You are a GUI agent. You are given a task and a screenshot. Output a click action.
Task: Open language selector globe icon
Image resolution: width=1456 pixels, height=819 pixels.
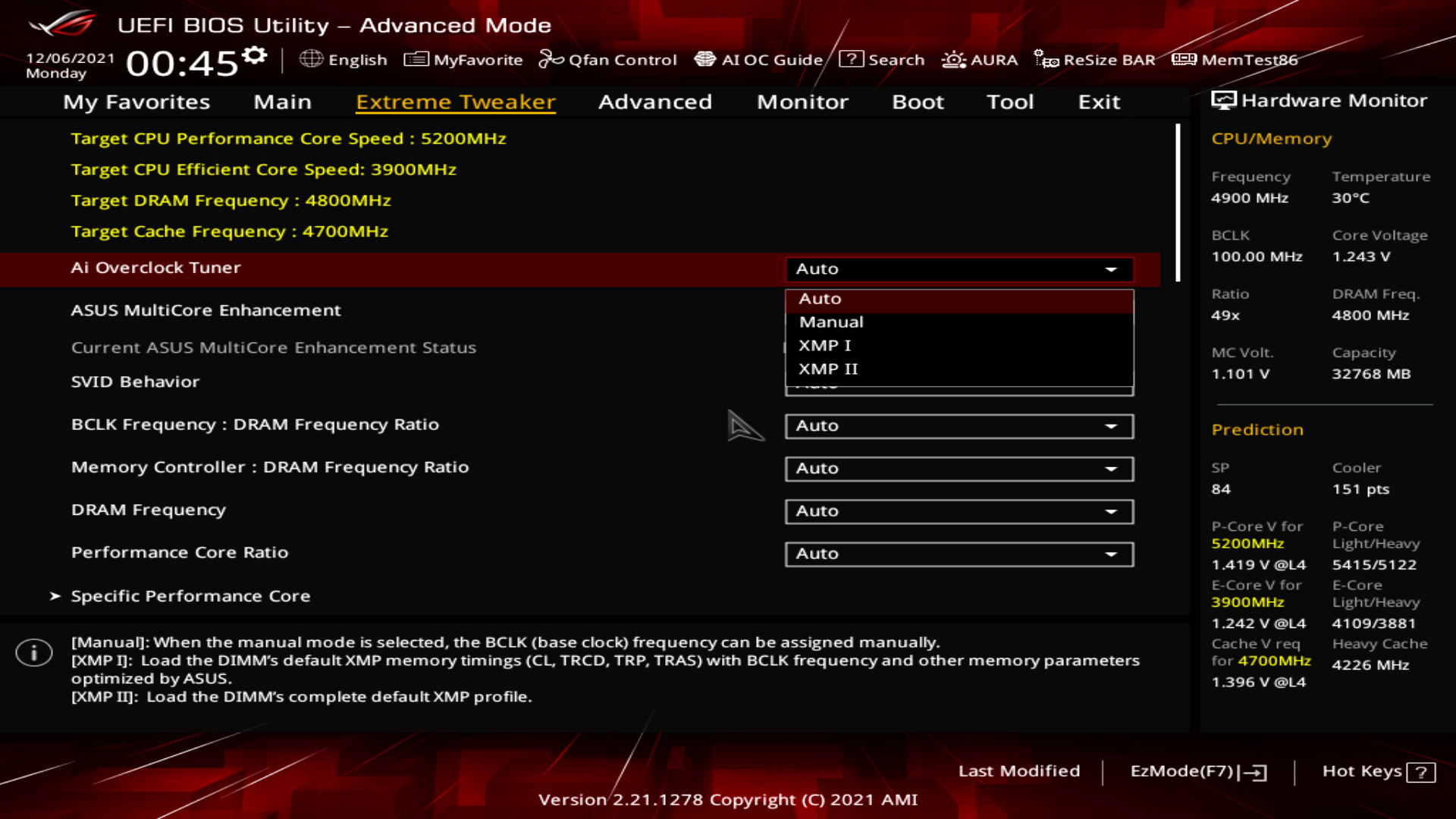click(x=311, y=59)
